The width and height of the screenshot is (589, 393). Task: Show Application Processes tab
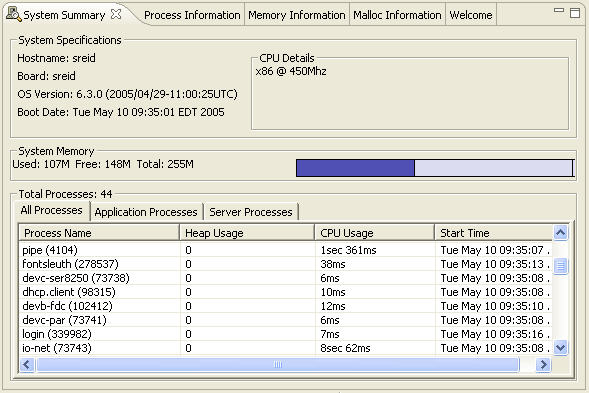pyautogui.click(x=146, y=212)
